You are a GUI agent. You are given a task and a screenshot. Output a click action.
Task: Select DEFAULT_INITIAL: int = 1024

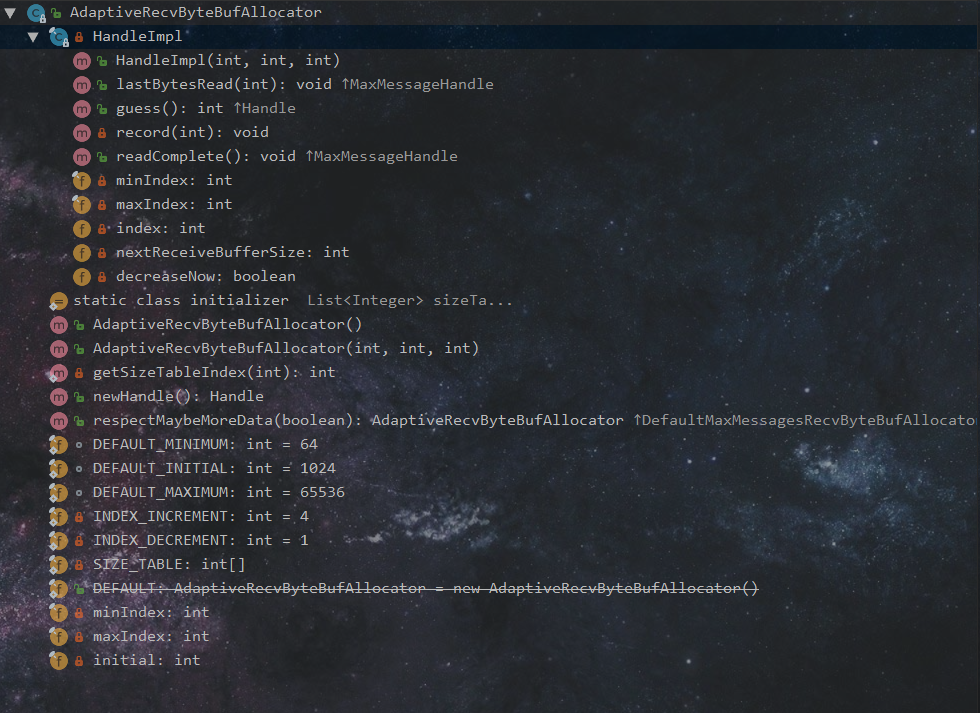pyautogui.click(x=214, y=469)
